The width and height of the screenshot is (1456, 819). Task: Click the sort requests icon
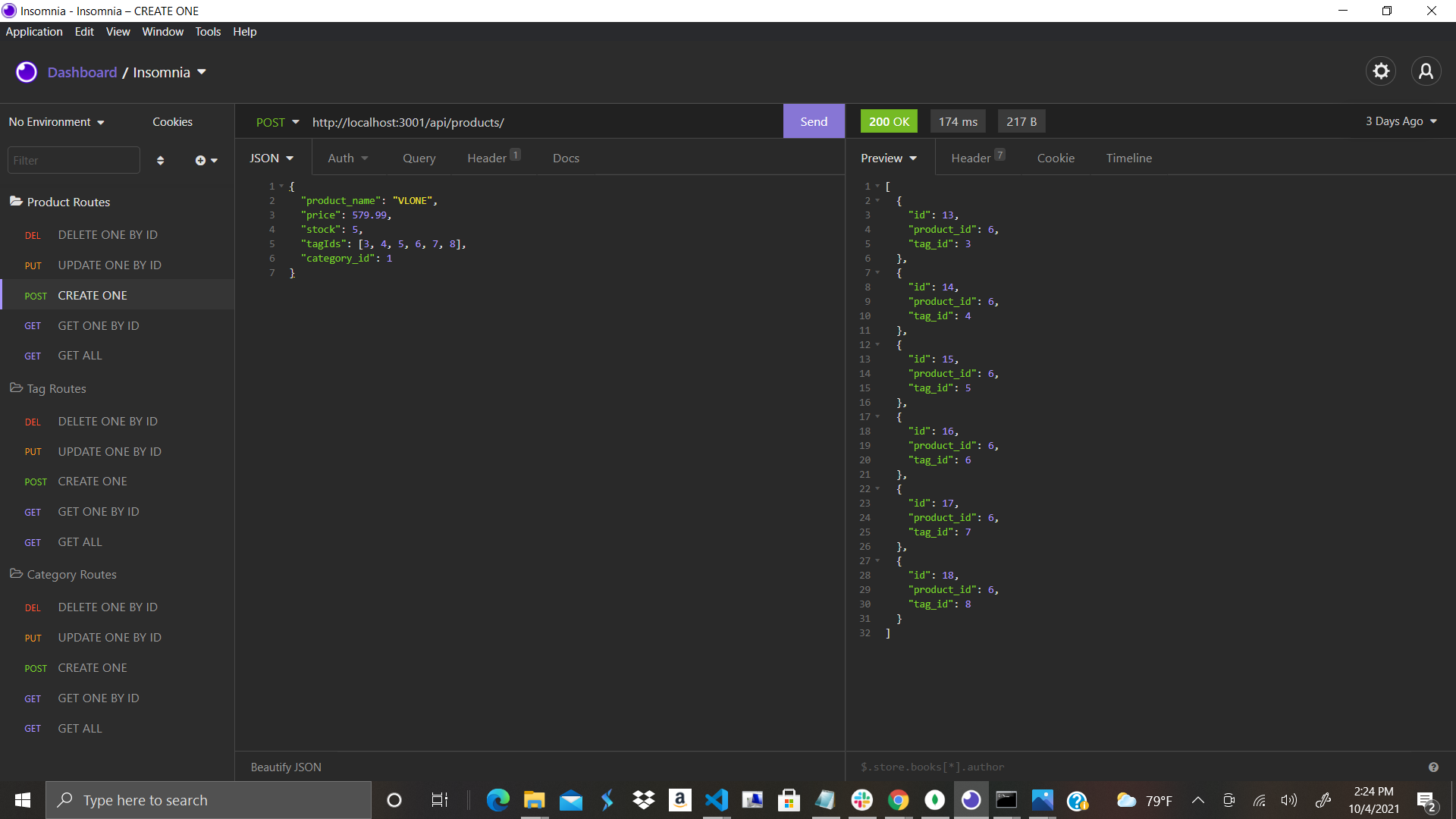(160, 160)
